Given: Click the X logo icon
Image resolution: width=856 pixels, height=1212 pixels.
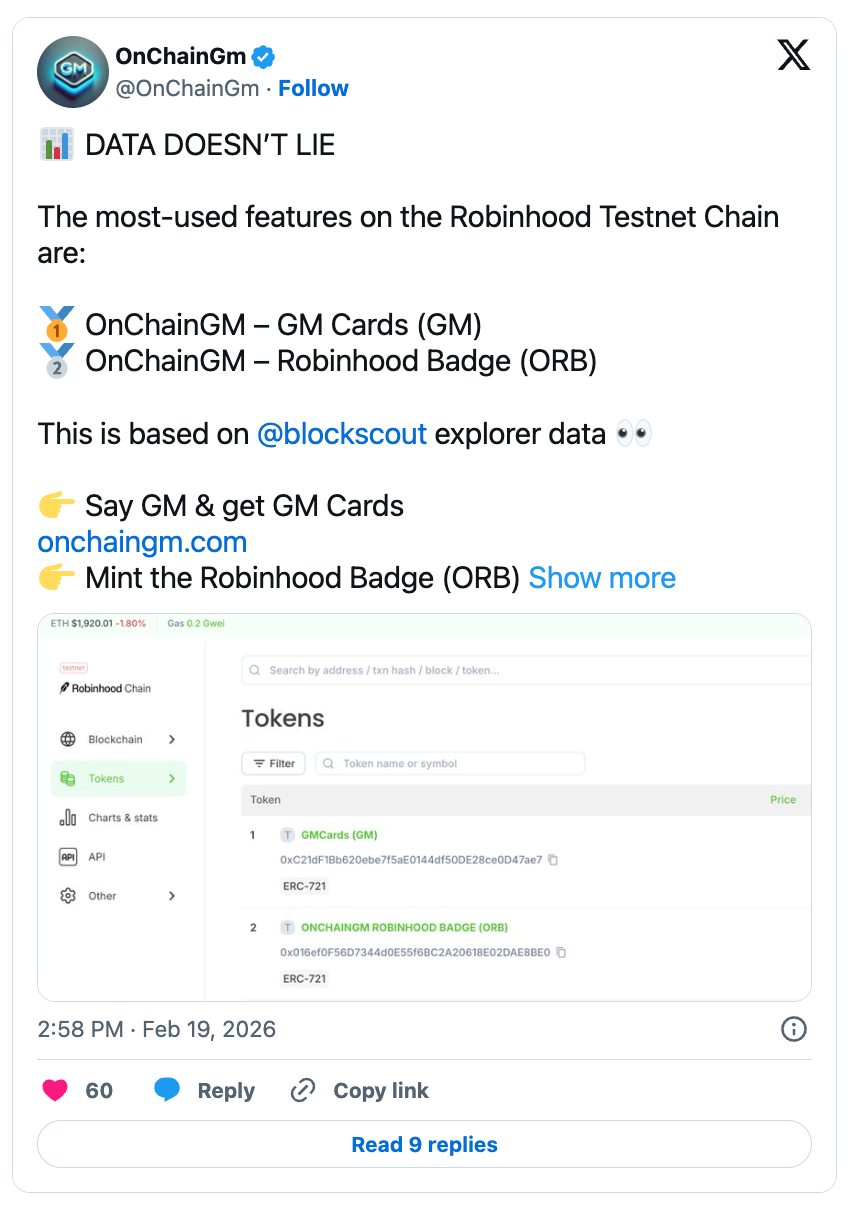Looking at the screenshot, I should coord(793,56).
